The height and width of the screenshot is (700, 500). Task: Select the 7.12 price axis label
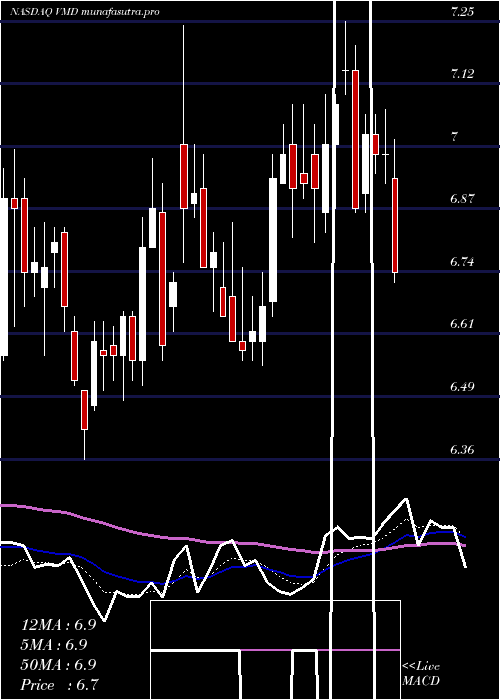point(462,74)
